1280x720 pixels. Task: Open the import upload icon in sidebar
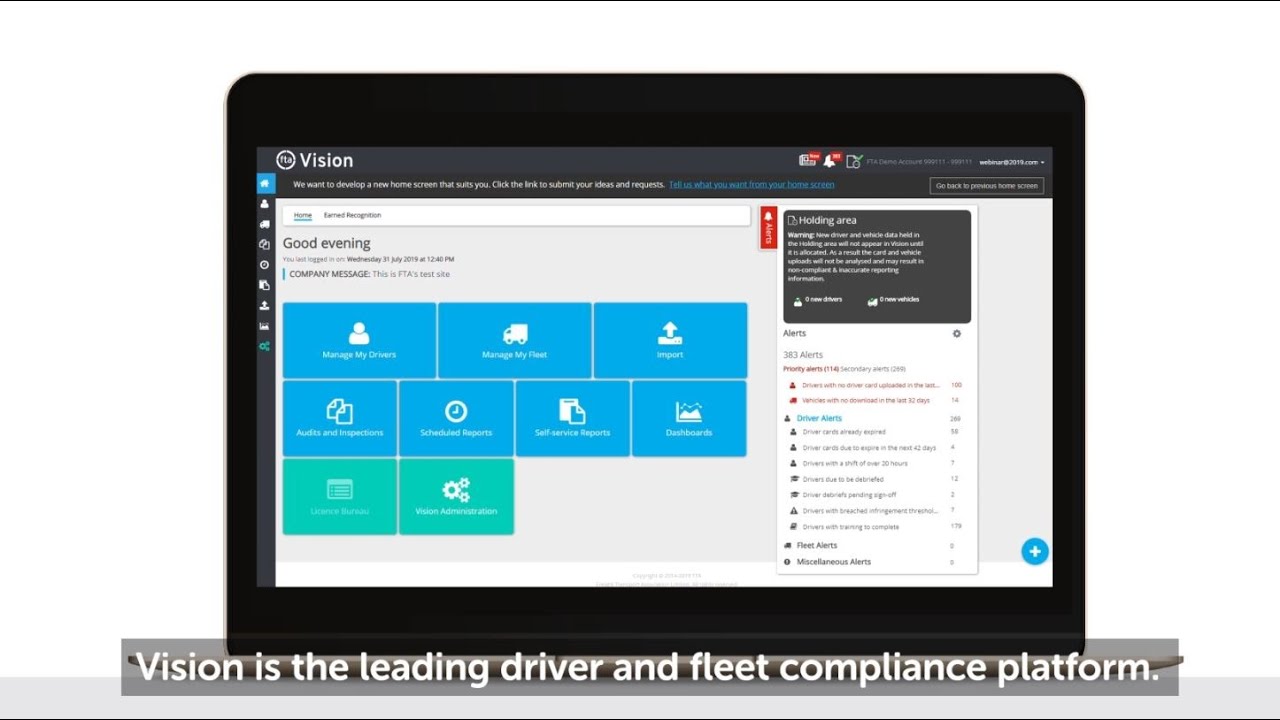point(265,305)
